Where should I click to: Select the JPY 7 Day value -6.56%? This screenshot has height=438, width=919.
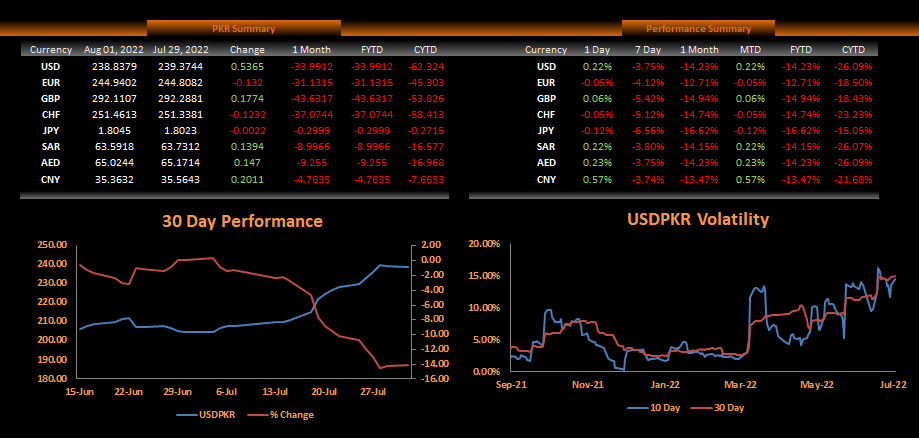646,131
